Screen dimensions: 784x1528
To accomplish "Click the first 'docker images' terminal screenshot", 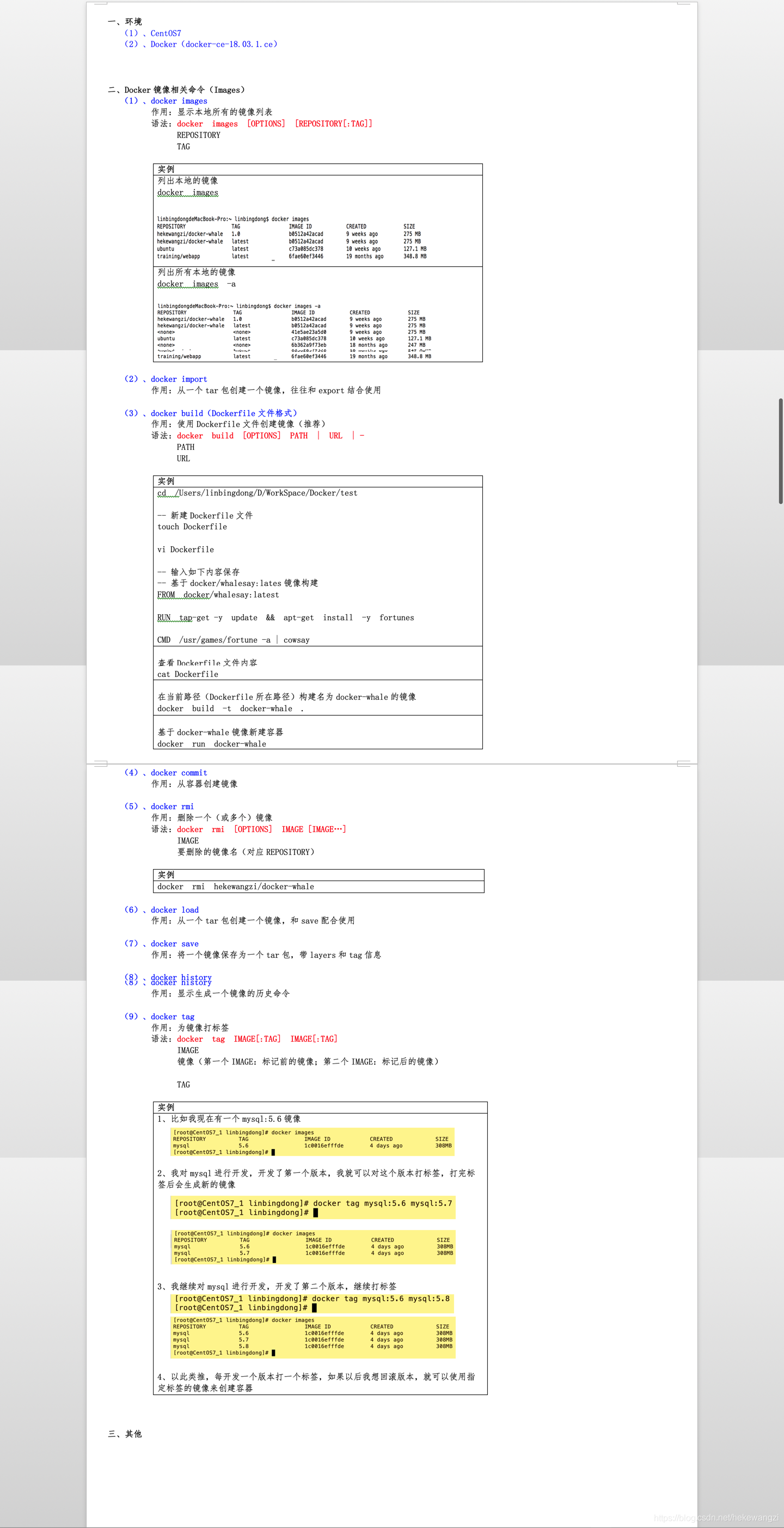I will 292,238.
